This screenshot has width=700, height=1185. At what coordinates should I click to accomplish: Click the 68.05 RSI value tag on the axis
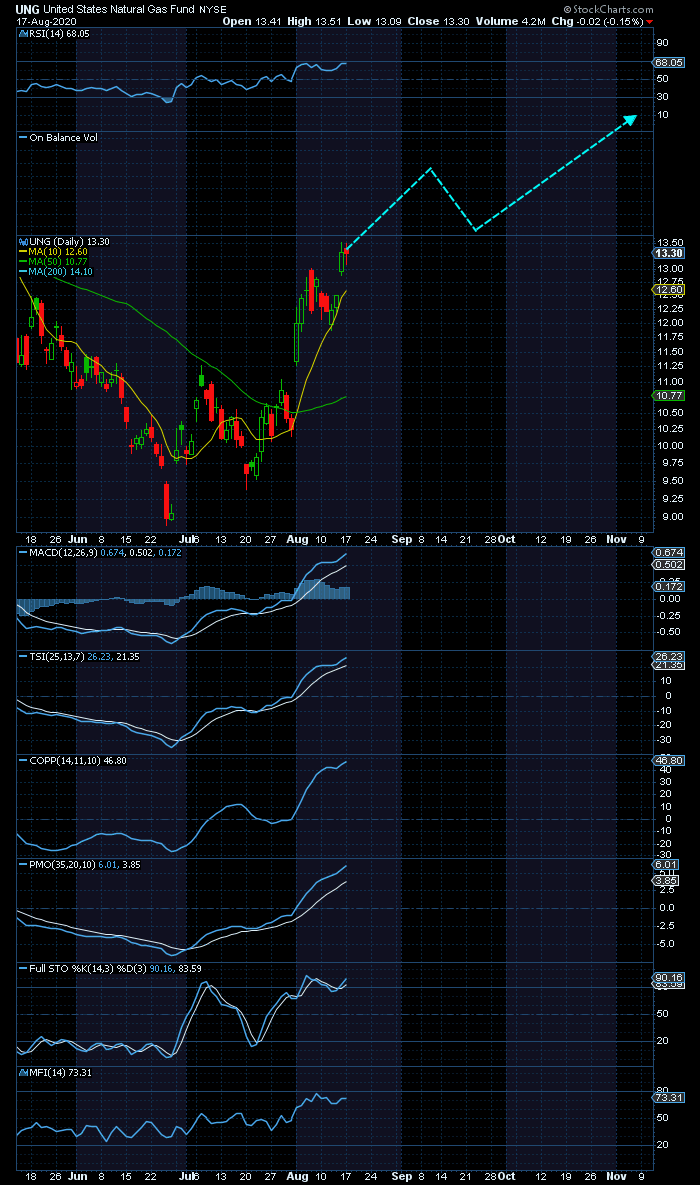(670, 62)
